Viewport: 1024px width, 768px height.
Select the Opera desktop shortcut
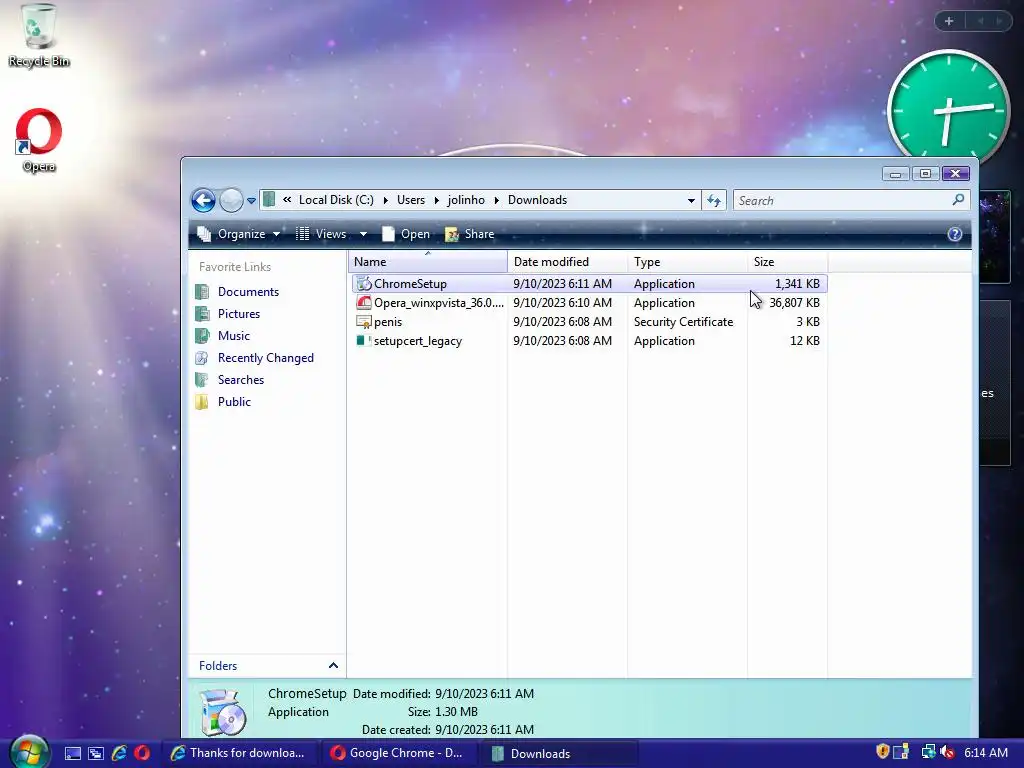39,140
